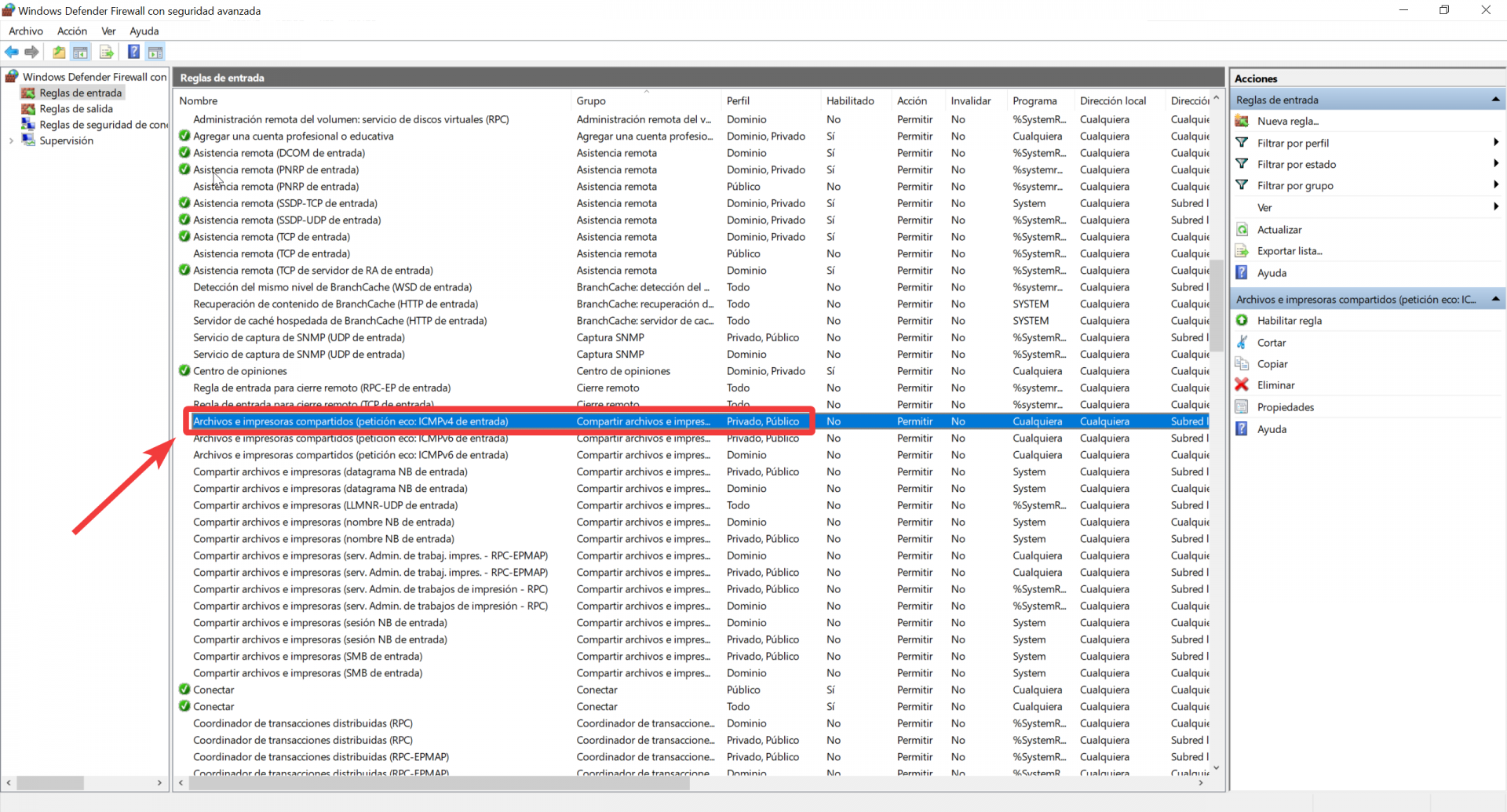This screenshot has width=1507, height=812.
Task: Click the Propiedades icon in Acciones
Action: tap(1242, 406)
